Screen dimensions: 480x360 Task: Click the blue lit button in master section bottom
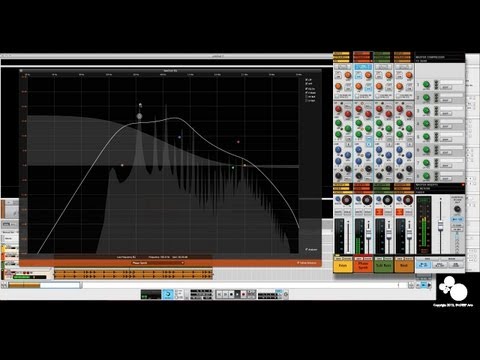click(424, 265)
